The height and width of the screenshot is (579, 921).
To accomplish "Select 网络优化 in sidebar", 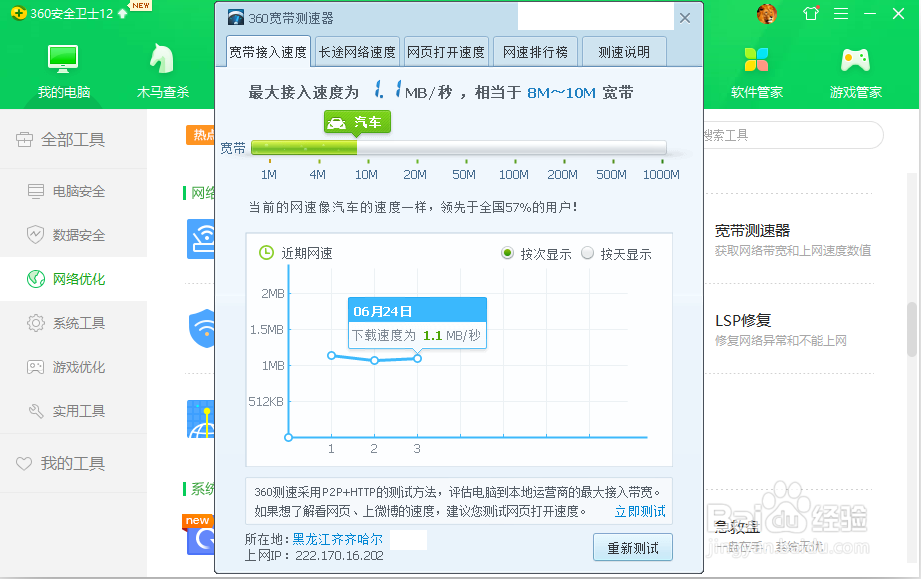I will pyautogui.click(x=73, y=279).
